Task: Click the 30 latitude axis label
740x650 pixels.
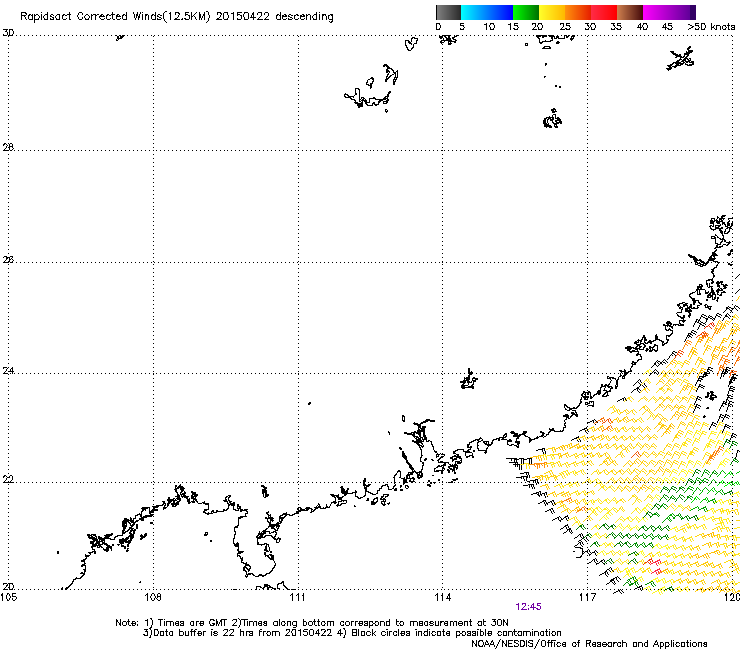Action: 8,33
